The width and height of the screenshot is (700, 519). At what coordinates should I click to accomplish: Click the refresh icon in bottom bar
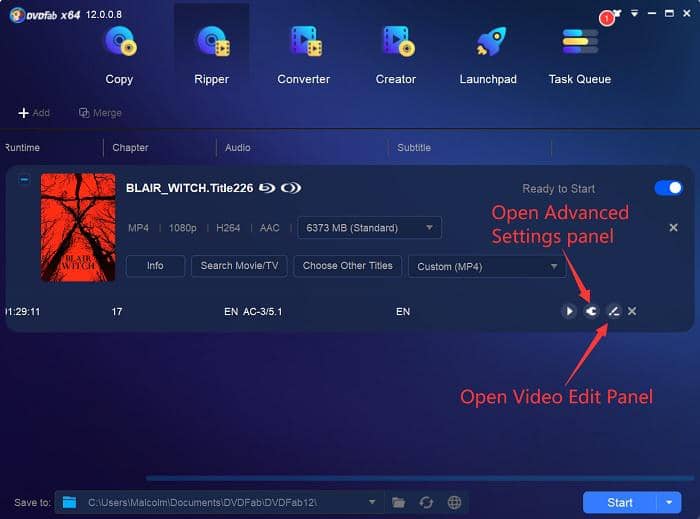426,502
